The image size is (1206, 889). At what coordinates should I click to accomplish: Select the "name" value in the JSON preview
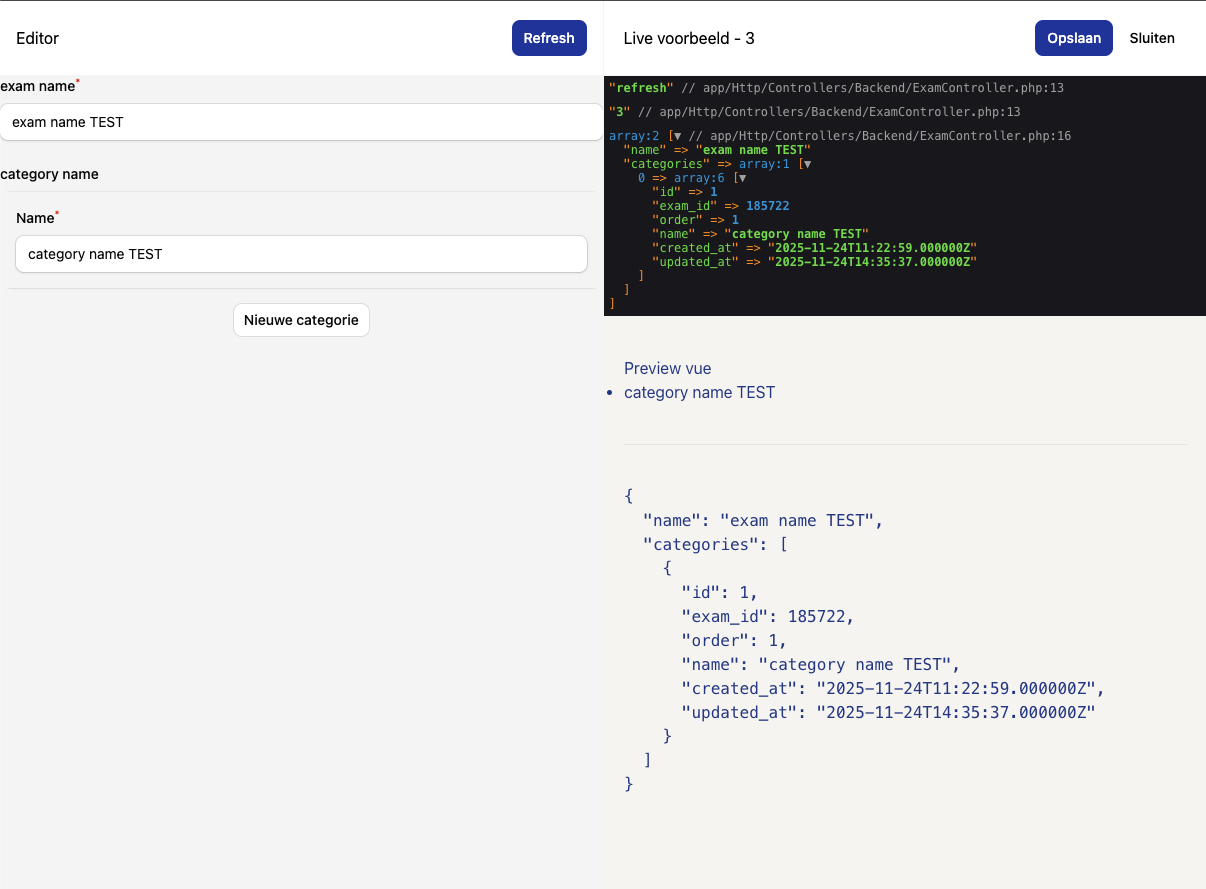pos(799,520)
